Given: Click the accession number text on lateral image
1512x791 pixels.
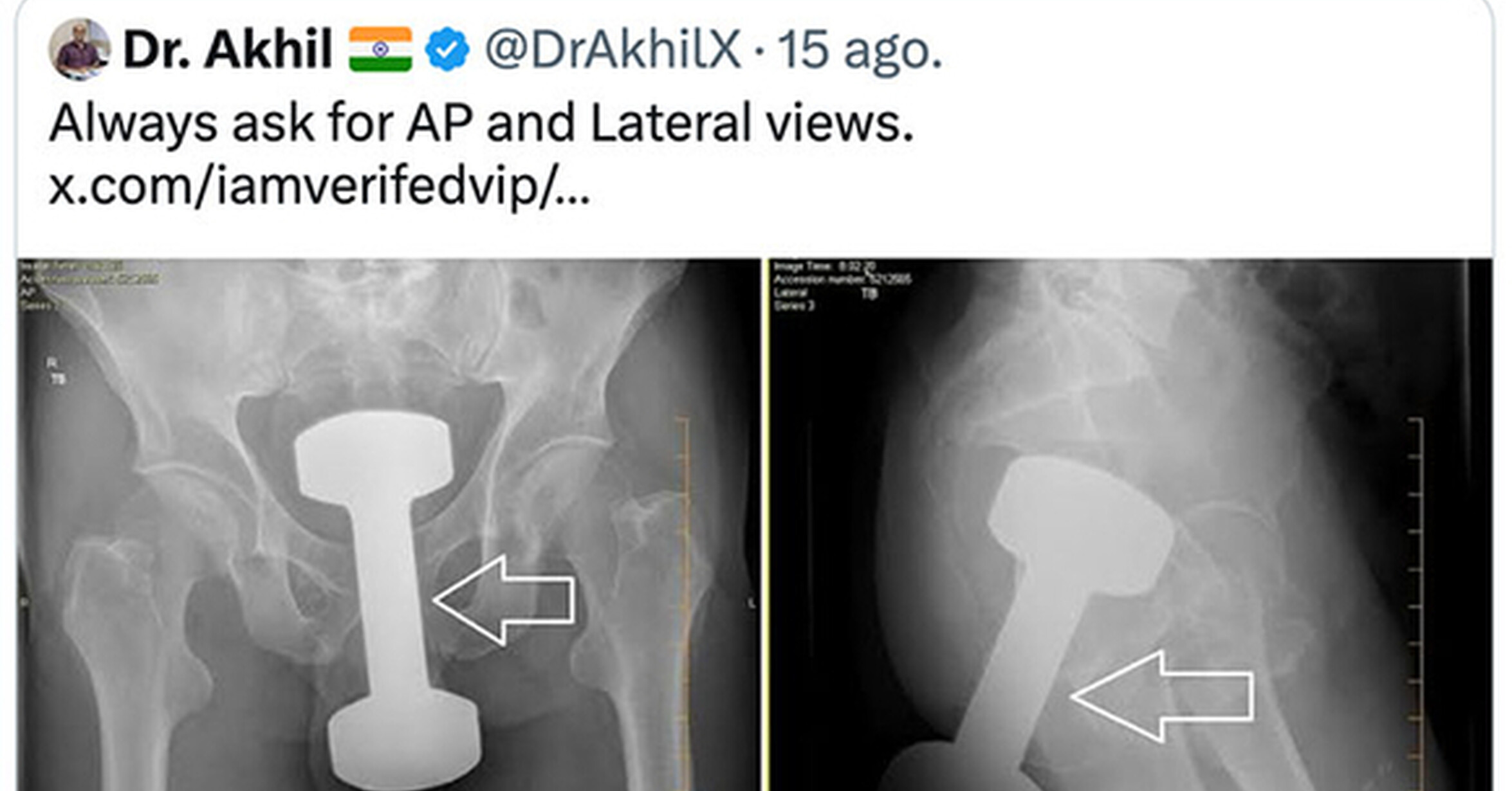Looking at the screenshot, I should (842, 280).
